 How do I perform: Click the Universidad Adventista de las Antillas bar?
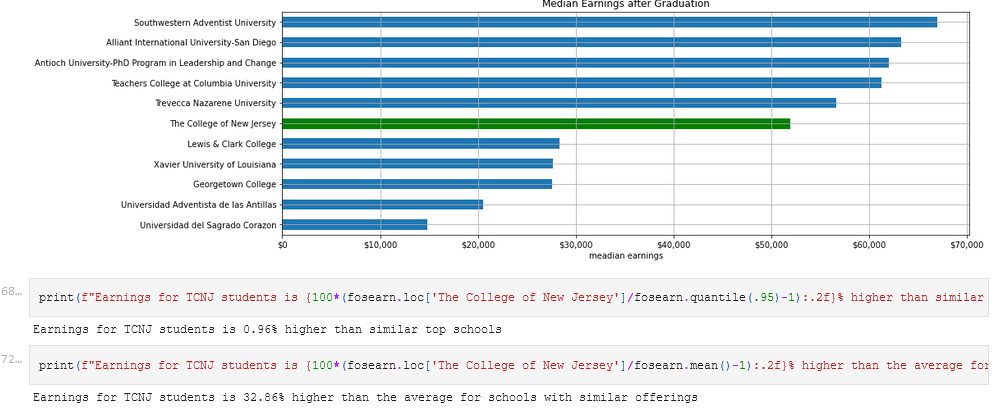[x=383, y=205]
